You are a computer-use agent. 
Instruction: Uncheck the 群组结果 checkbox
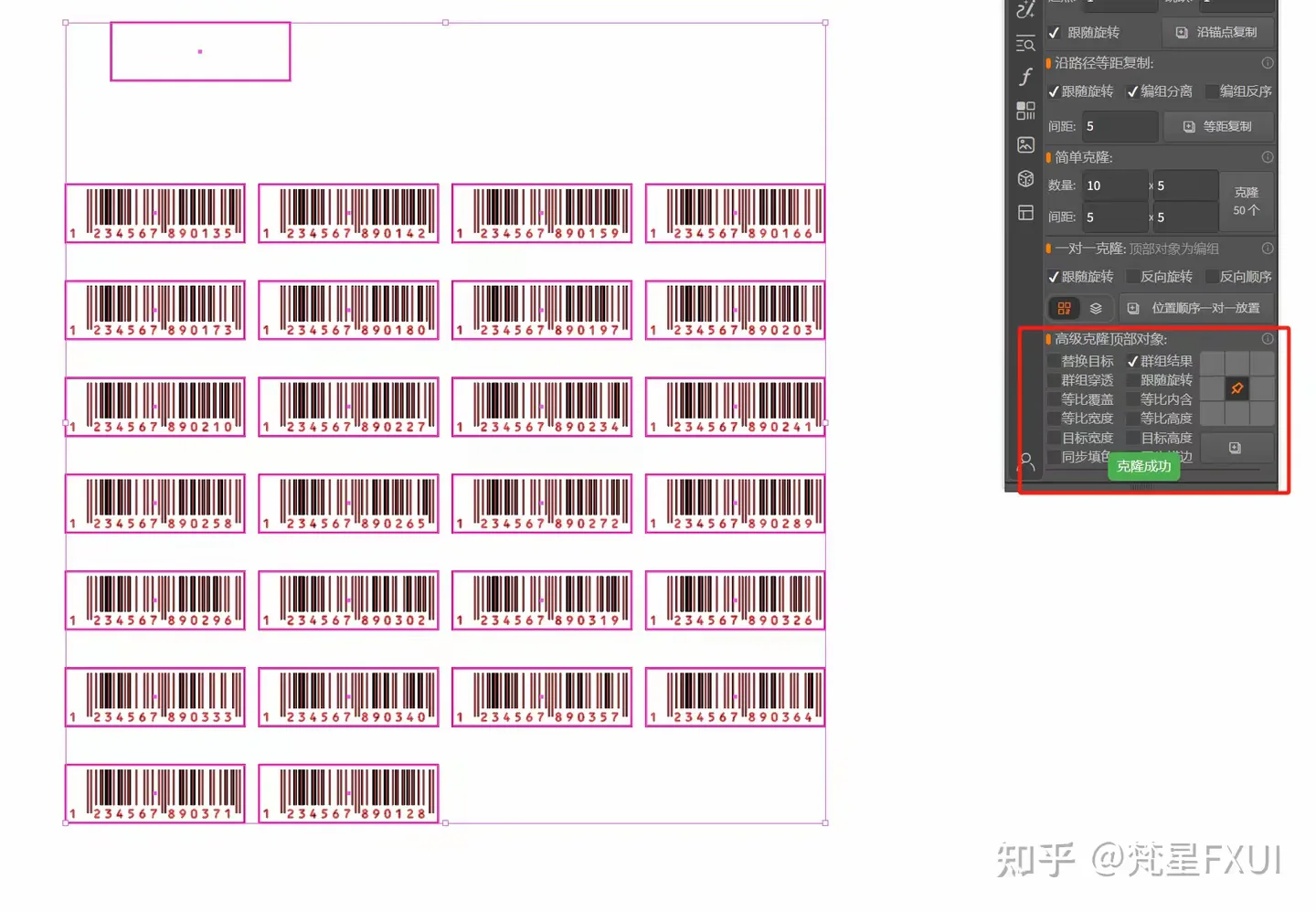1132,361
